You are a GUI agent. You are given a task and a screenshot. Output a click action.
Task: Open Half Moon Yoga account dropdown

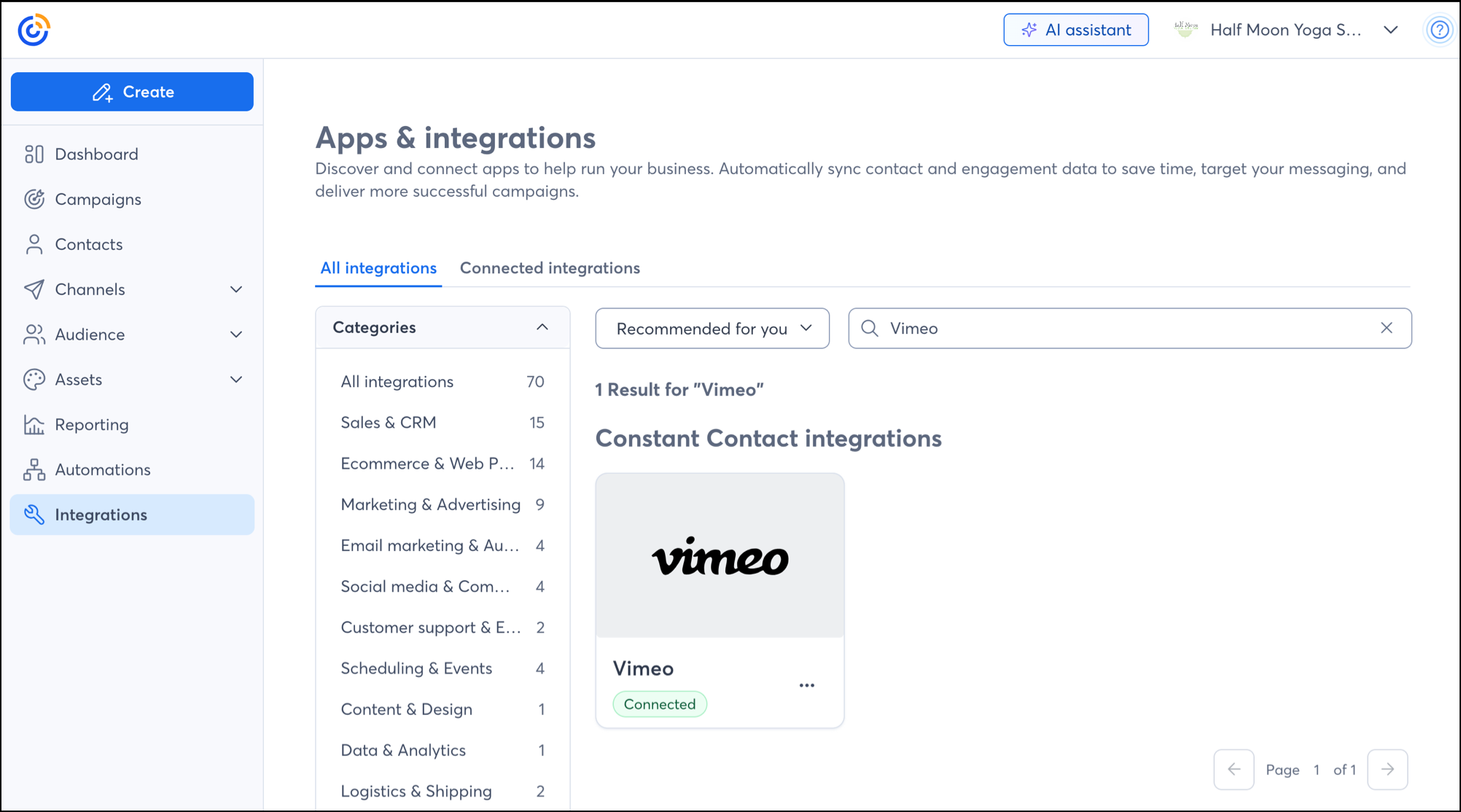coord(1390,30)
